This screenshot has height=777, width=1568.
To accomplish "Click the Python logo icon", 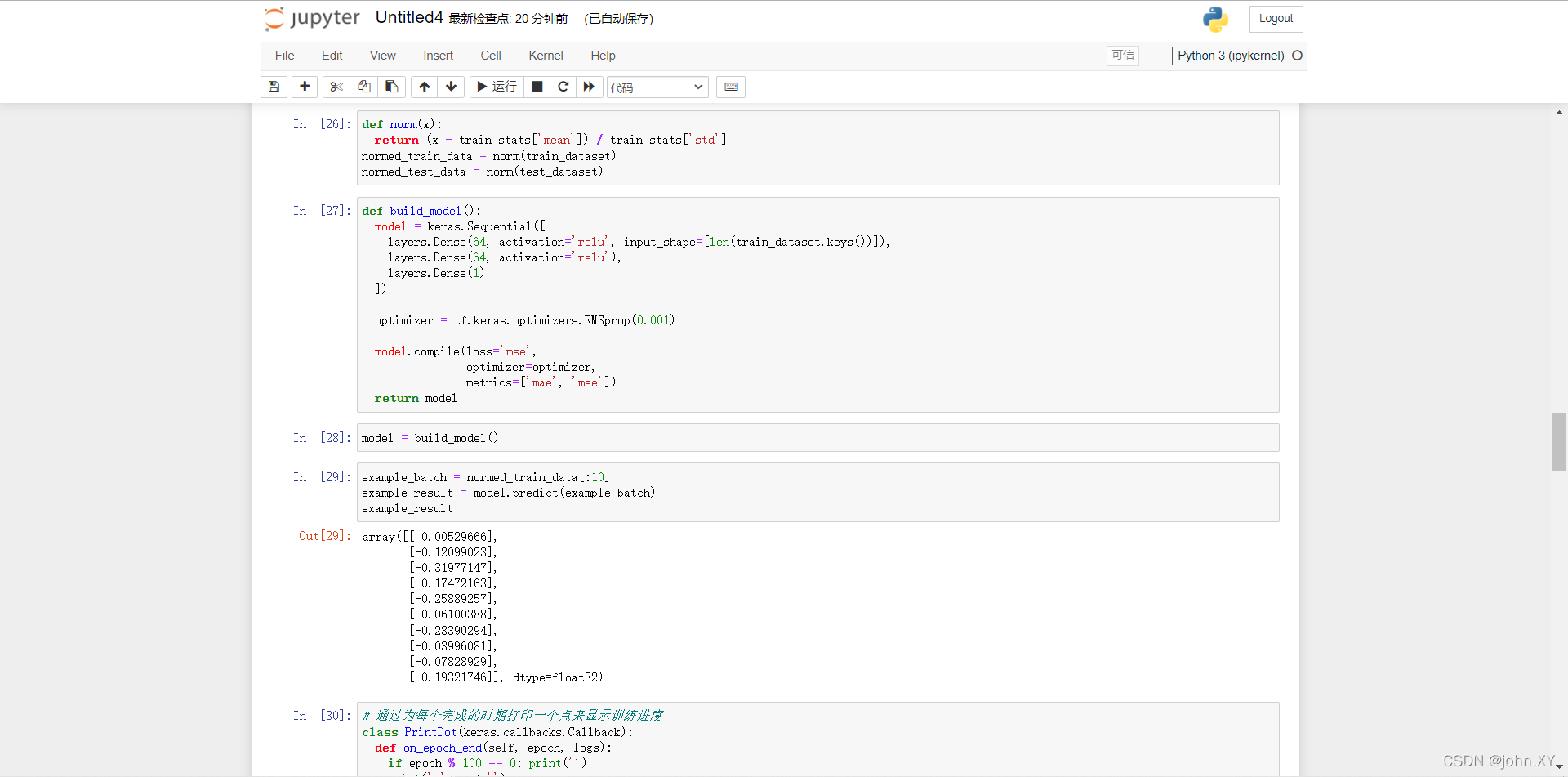I will point(1215,19).
